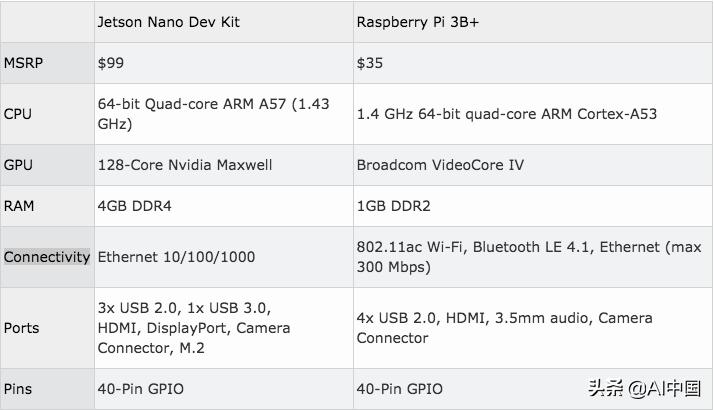Select the Ports row label

pos(22,328)
